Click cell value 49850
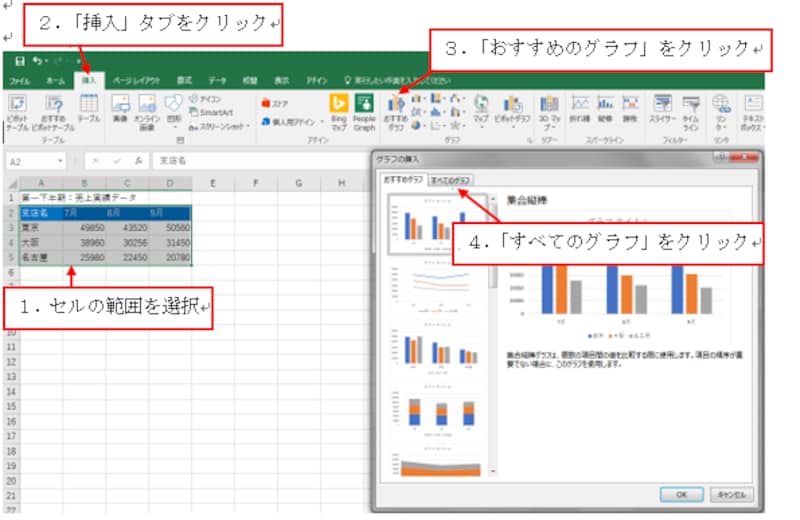Viewport: 800px width, 520px height. click(x=84, y=228)
